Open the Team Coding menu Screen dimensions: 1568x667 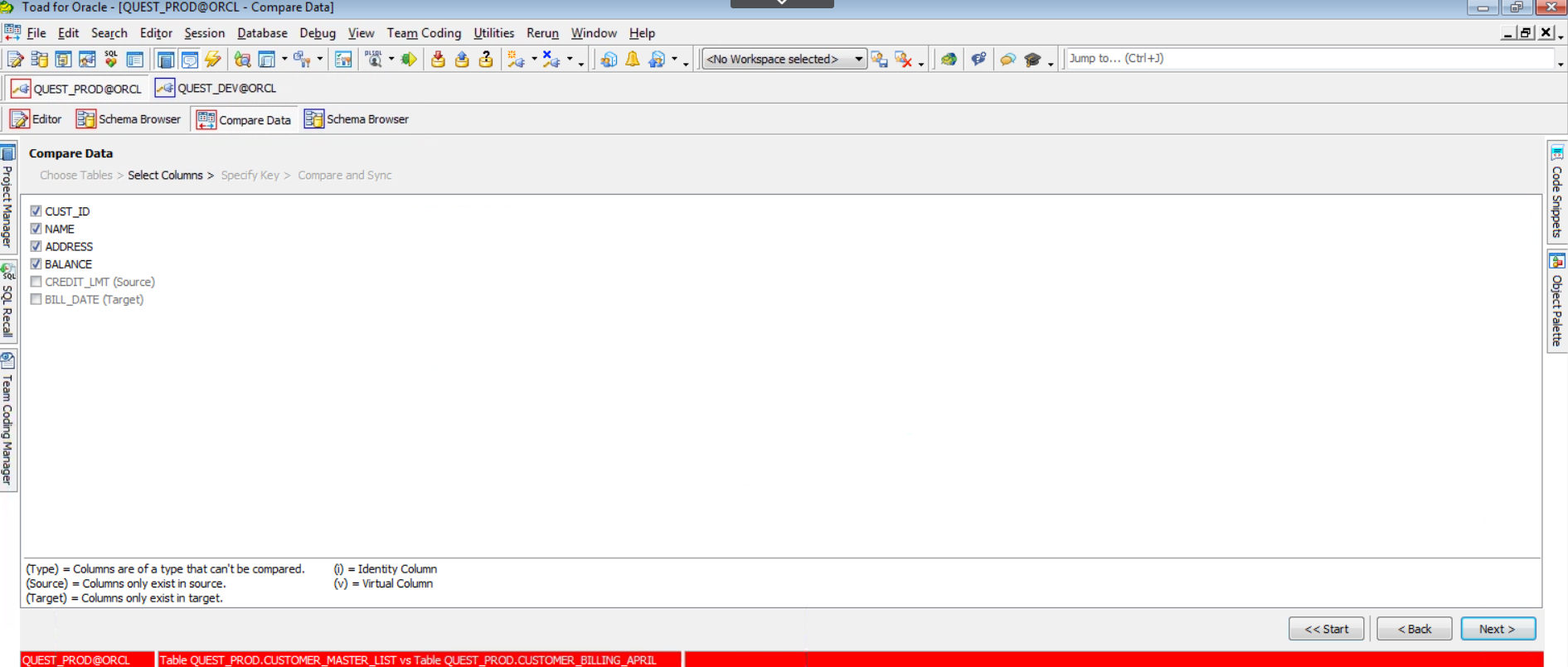[424, 33]
